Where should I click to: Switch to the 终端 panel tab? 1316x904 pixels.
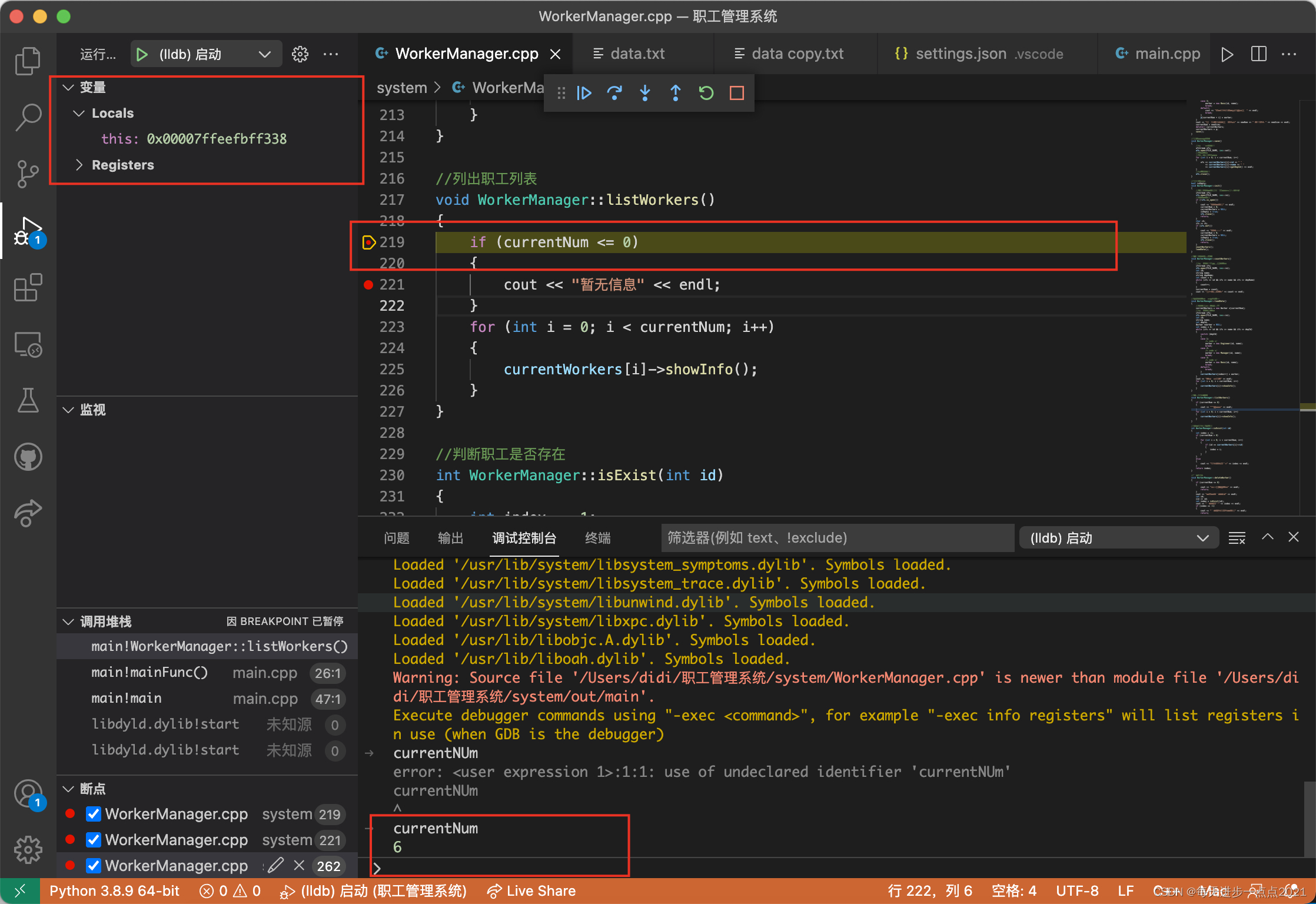(597, 538)
